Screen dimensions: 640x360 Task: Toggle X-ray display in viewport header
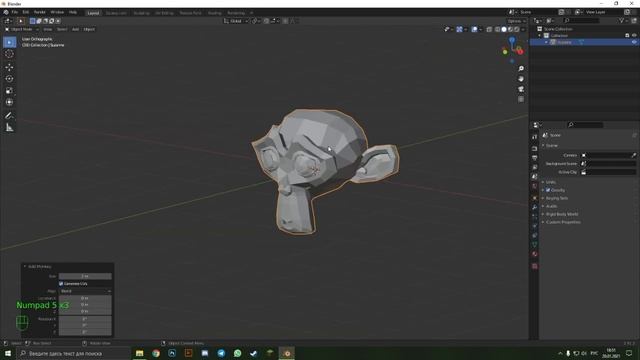tap(489, 29)
